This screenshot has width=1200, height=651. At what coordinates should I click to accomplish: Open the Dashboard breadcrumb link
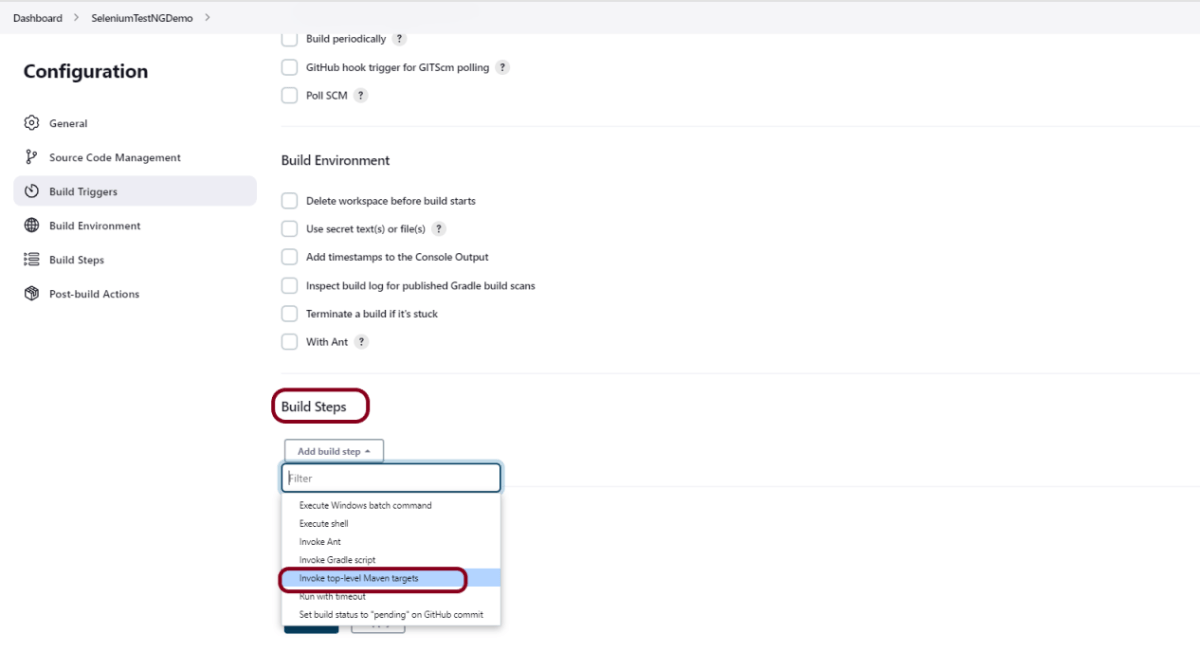click(x=37, y=18)
